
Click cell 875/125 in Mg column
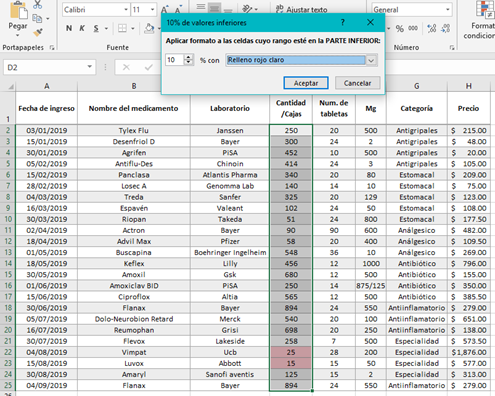pos(371,286)
